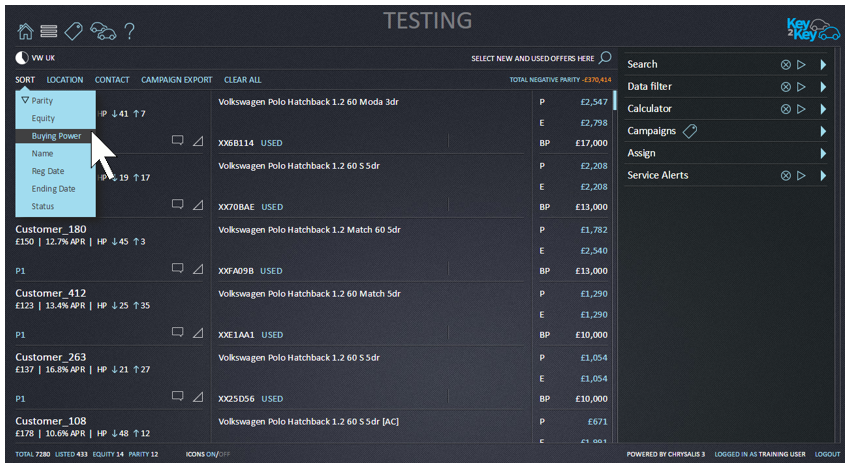The width and height of the screenshot is (848, 466).
Task: Select Volkswagen Polo Hatchback 1.2 60 Moda 3dr
Action: (308, 102)
